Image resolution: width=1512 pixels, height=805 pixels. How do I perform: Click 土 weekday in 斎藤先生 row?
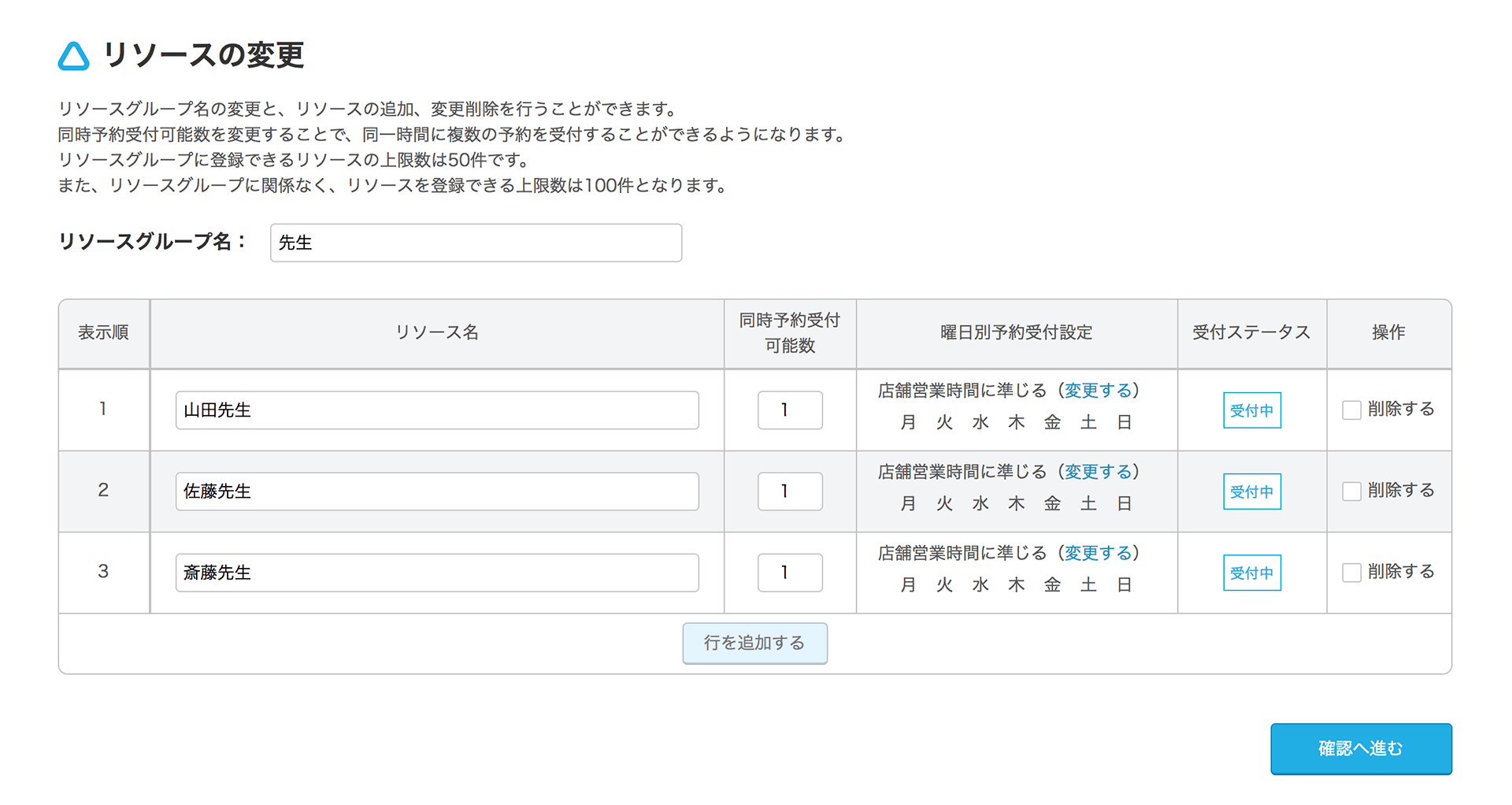[x=1088, y=585]
